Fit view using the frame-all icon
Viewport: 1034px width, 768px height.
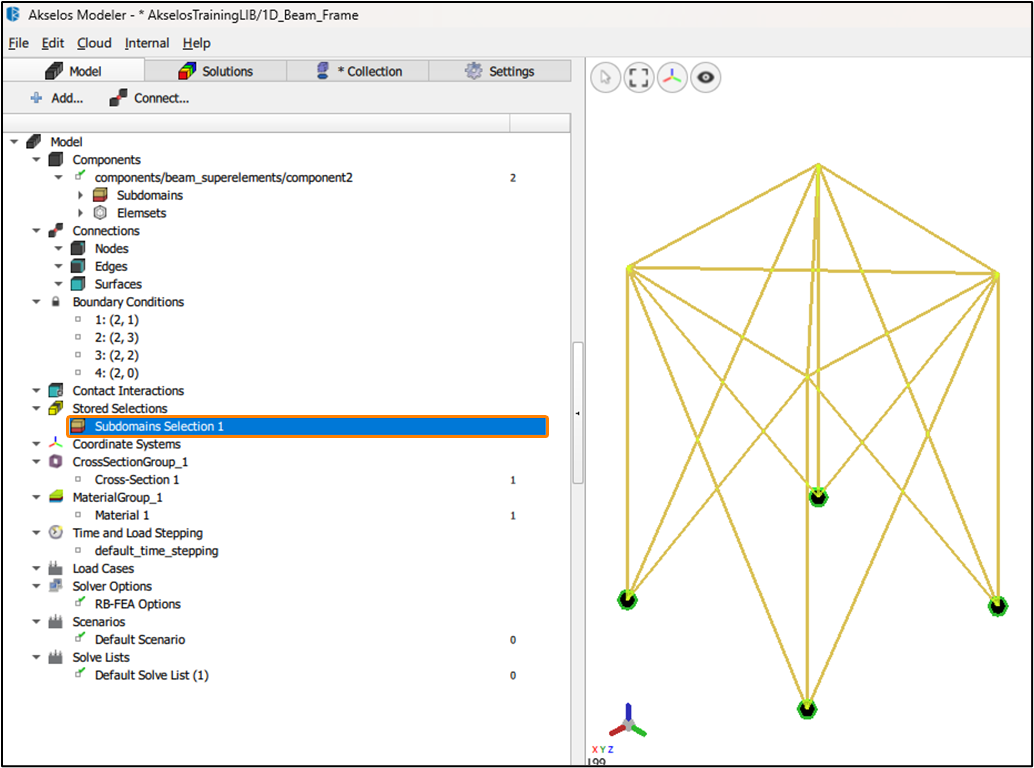point(638,78)
